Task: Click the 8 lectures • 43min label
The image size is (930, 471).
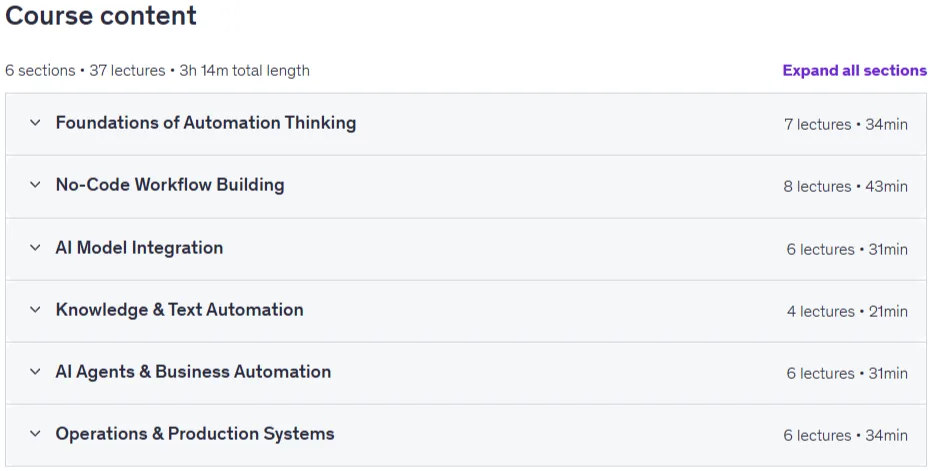Action: pyautogui.click(x=846, y=186)
